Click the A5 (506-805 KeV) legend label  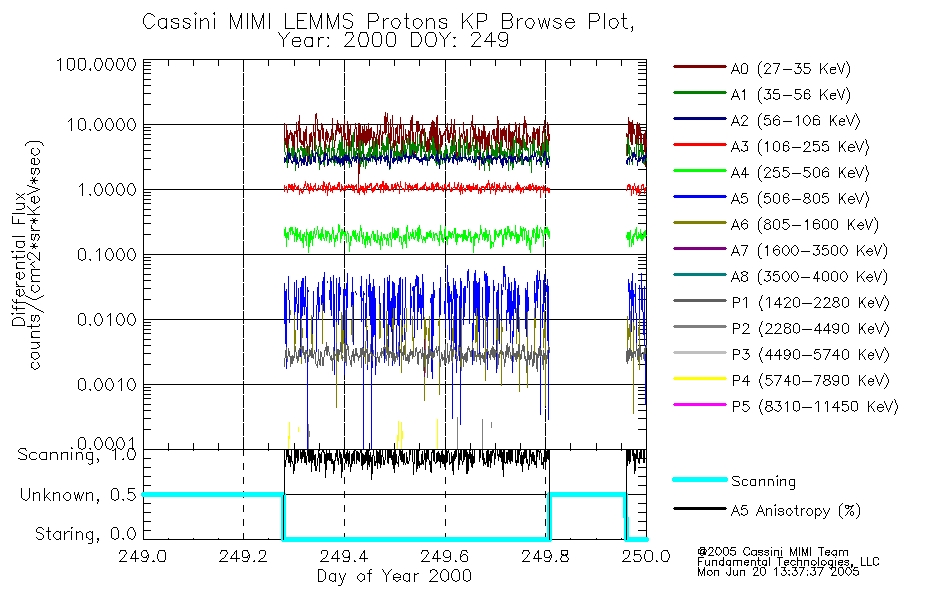coord(800,199)
